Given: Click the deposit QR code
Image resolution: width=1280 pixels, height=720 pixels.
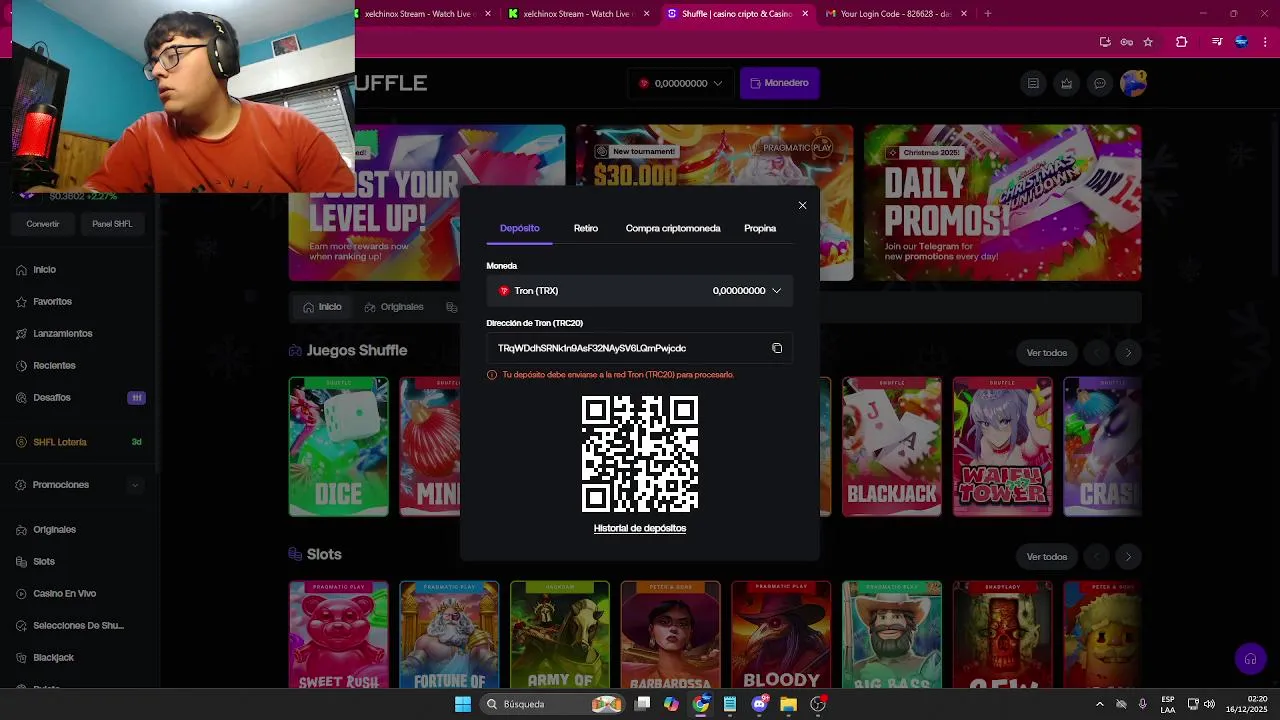Looking at the screenshot, I should coord(640,454).
